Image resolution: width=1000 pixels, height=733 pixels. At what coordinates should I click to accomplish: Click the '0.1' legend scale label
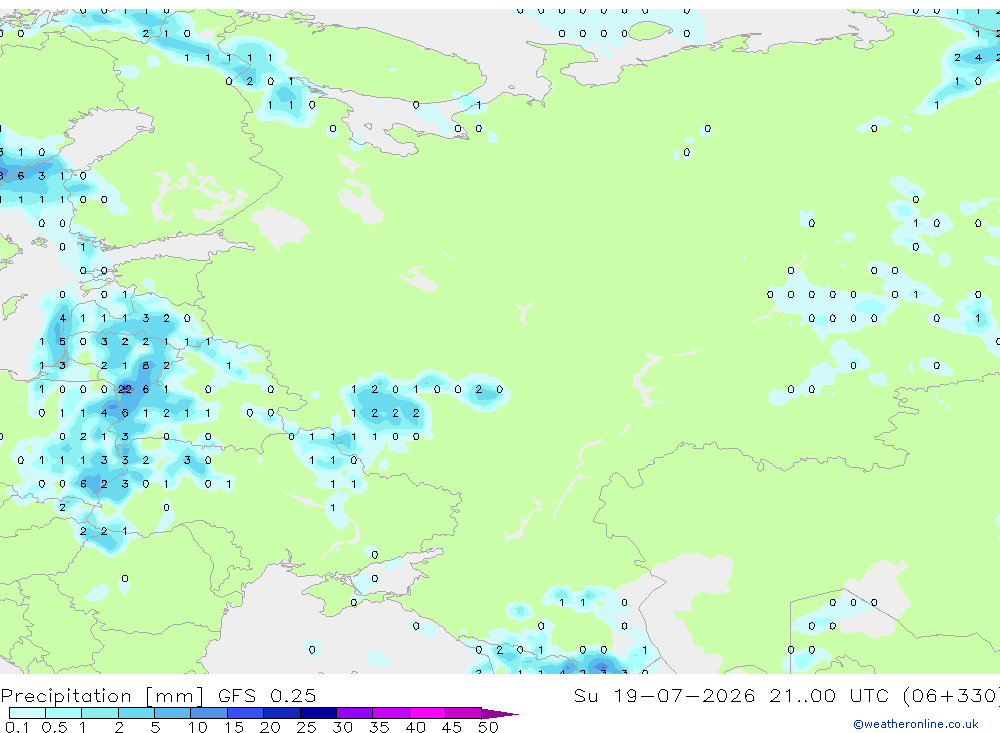click(17, 727)
